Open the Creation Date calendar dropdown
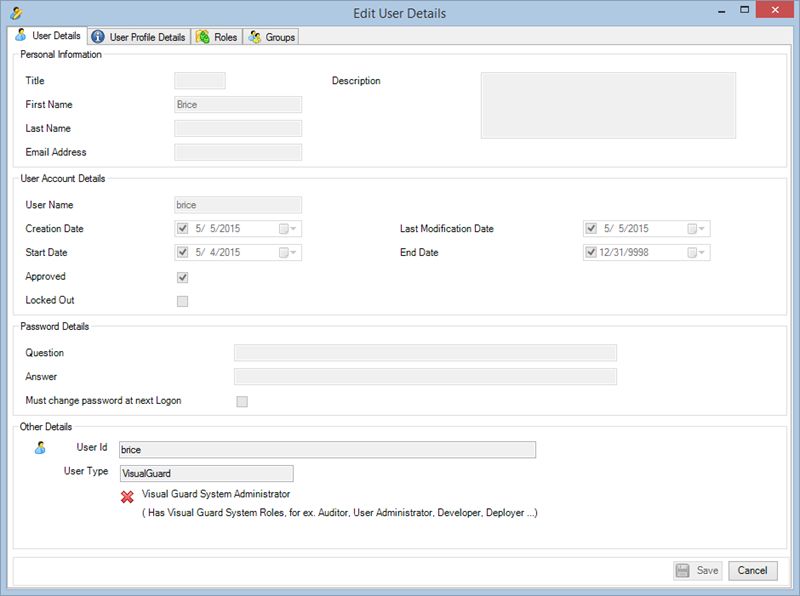Image resolution: width=800 pixels, height=596 pixels. pos(288,229)
